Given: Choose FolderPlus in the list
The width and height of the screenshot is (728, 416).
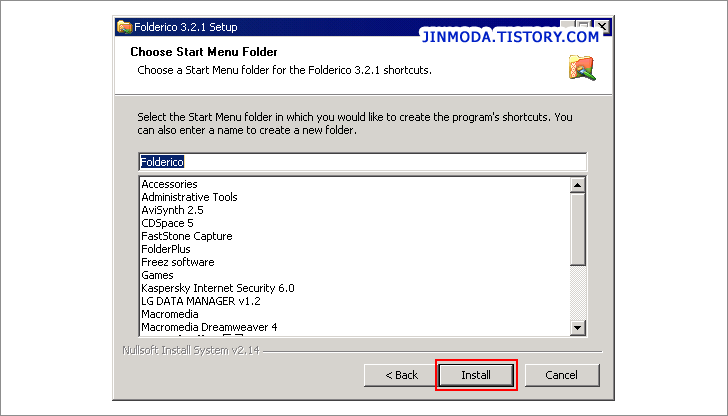Looking at the screenshot, I should (x=166, y=249).
